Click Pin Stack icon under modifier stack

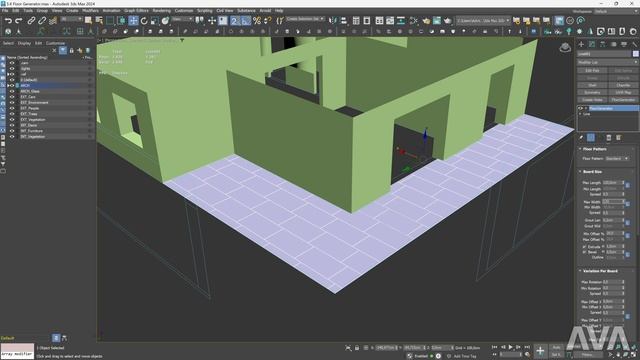[x=581, y=138]
